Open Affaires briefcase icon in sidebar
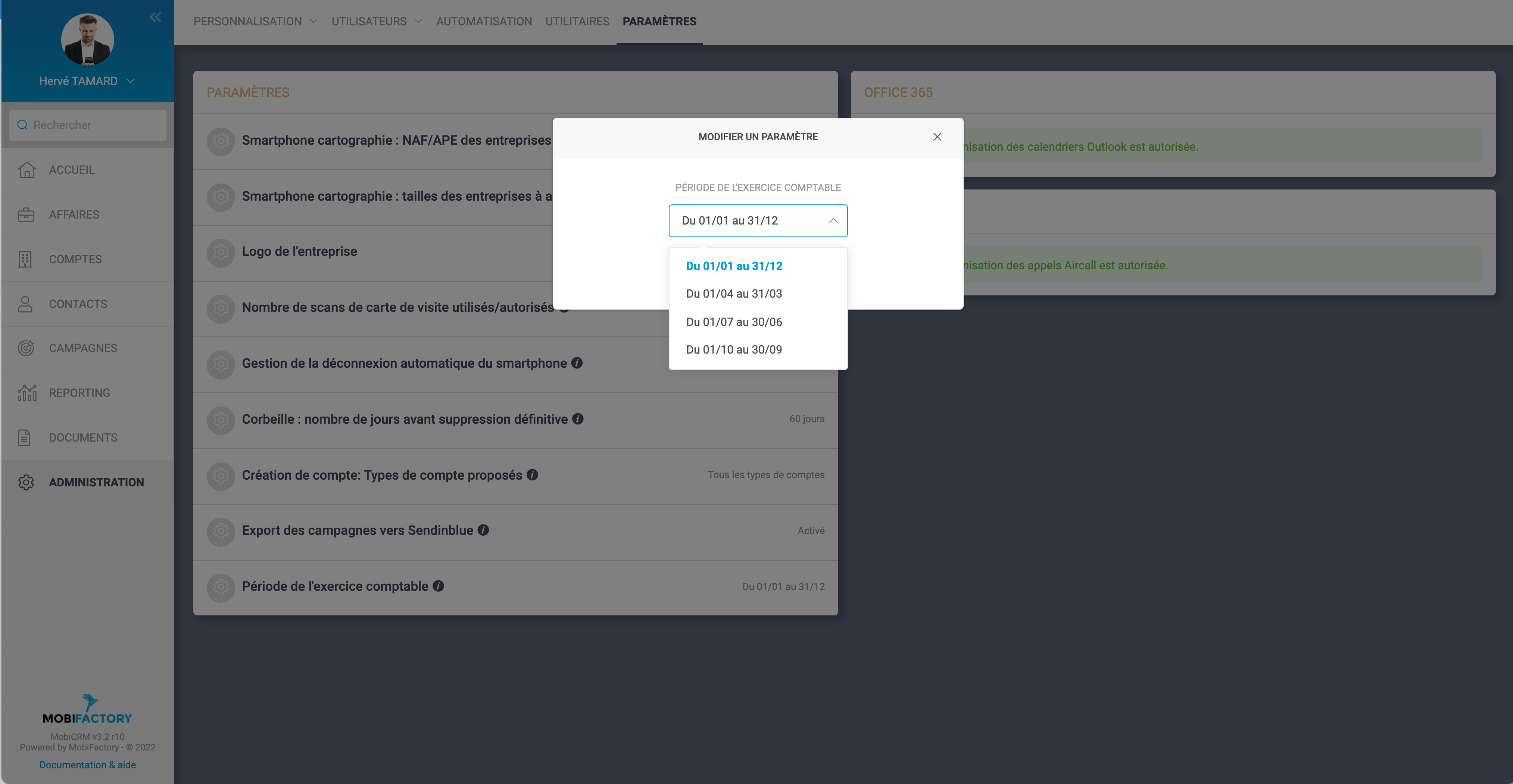The height and width of the screenshot is (784, 1513). click(x=26, y=215)
